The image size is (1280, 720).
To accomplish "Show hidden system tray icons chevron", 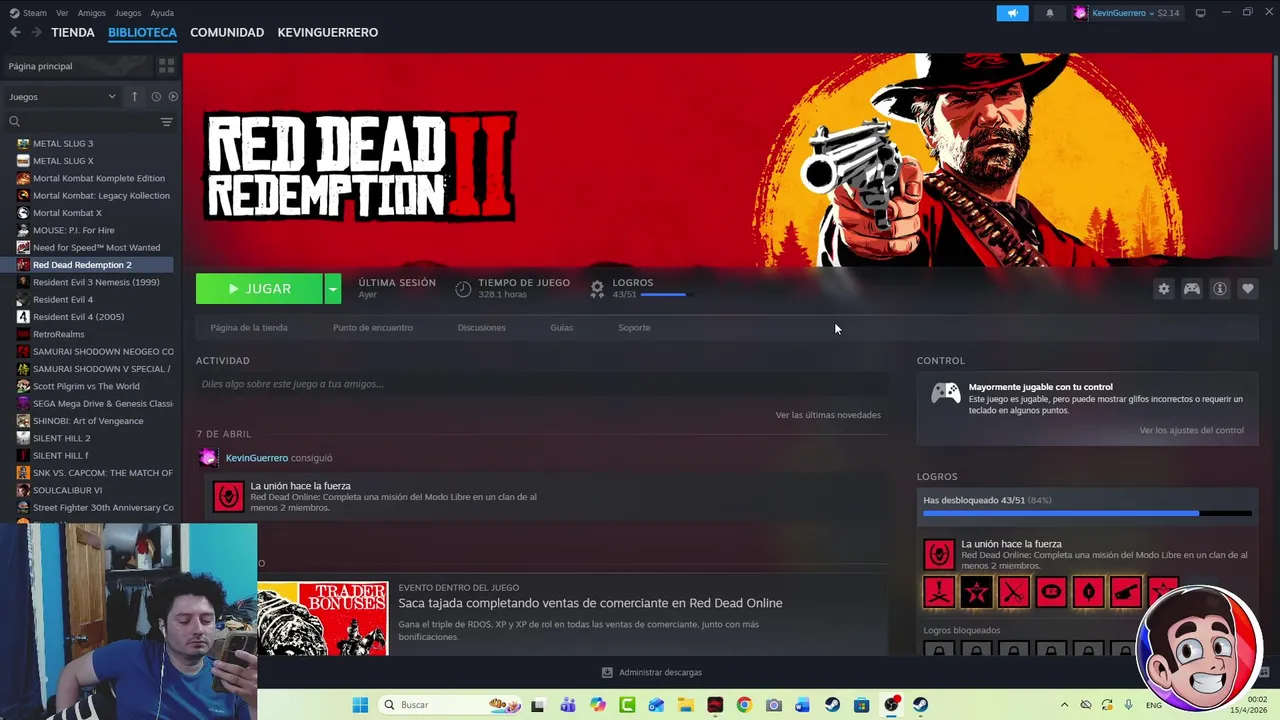I will tap(1064, 705).
